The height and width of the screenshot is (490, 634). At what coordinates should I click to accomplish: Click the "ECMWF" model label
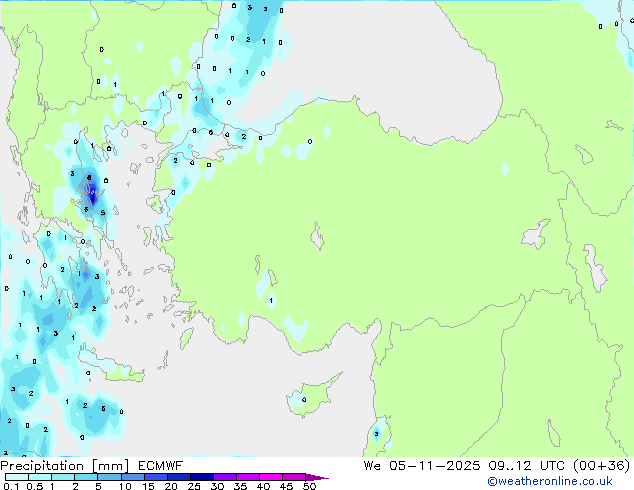coord(161,466)
